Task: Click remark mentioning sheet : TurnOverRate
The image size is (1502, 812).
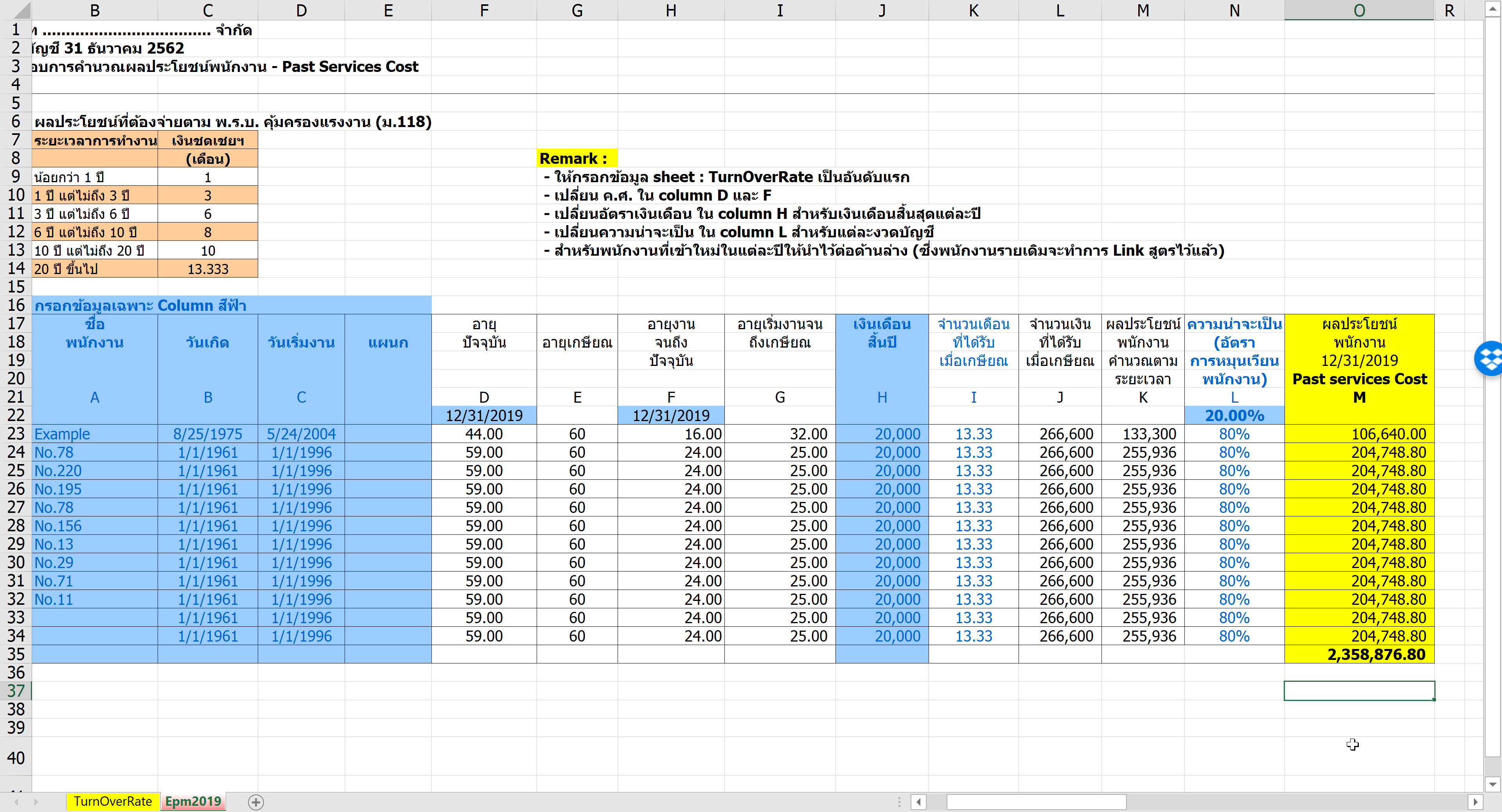Action: point(726,177)
